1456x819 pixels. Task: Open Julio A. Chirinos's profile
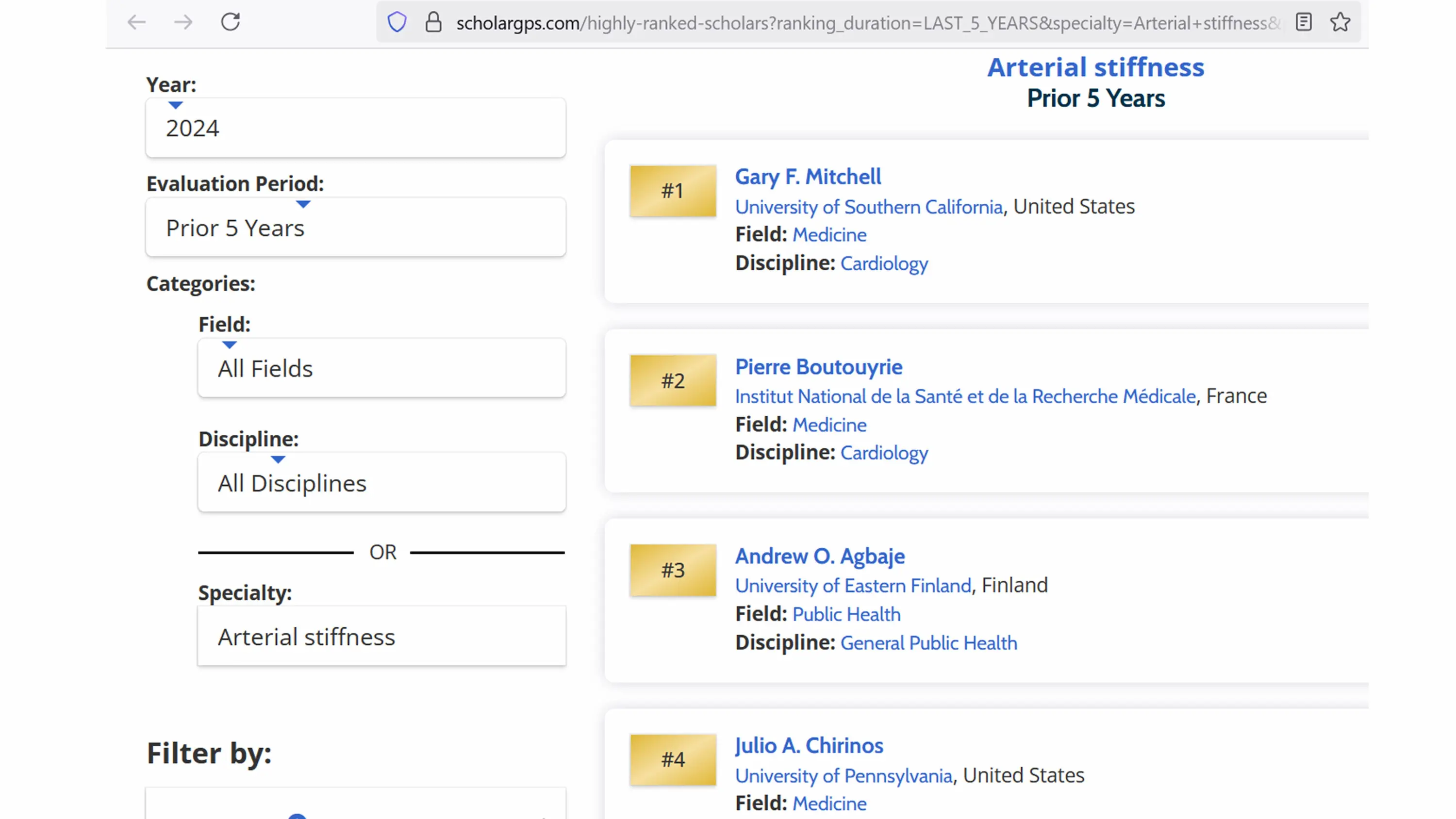click(x=809, y=746)
